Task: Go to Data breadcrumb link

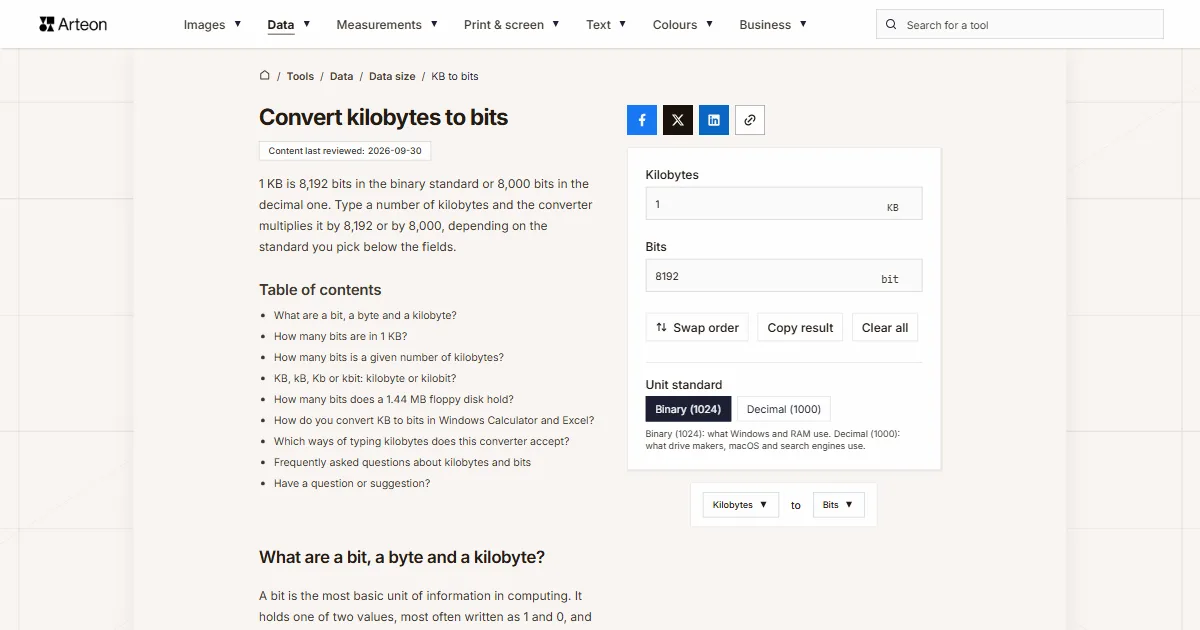Action: pos(342,76)
